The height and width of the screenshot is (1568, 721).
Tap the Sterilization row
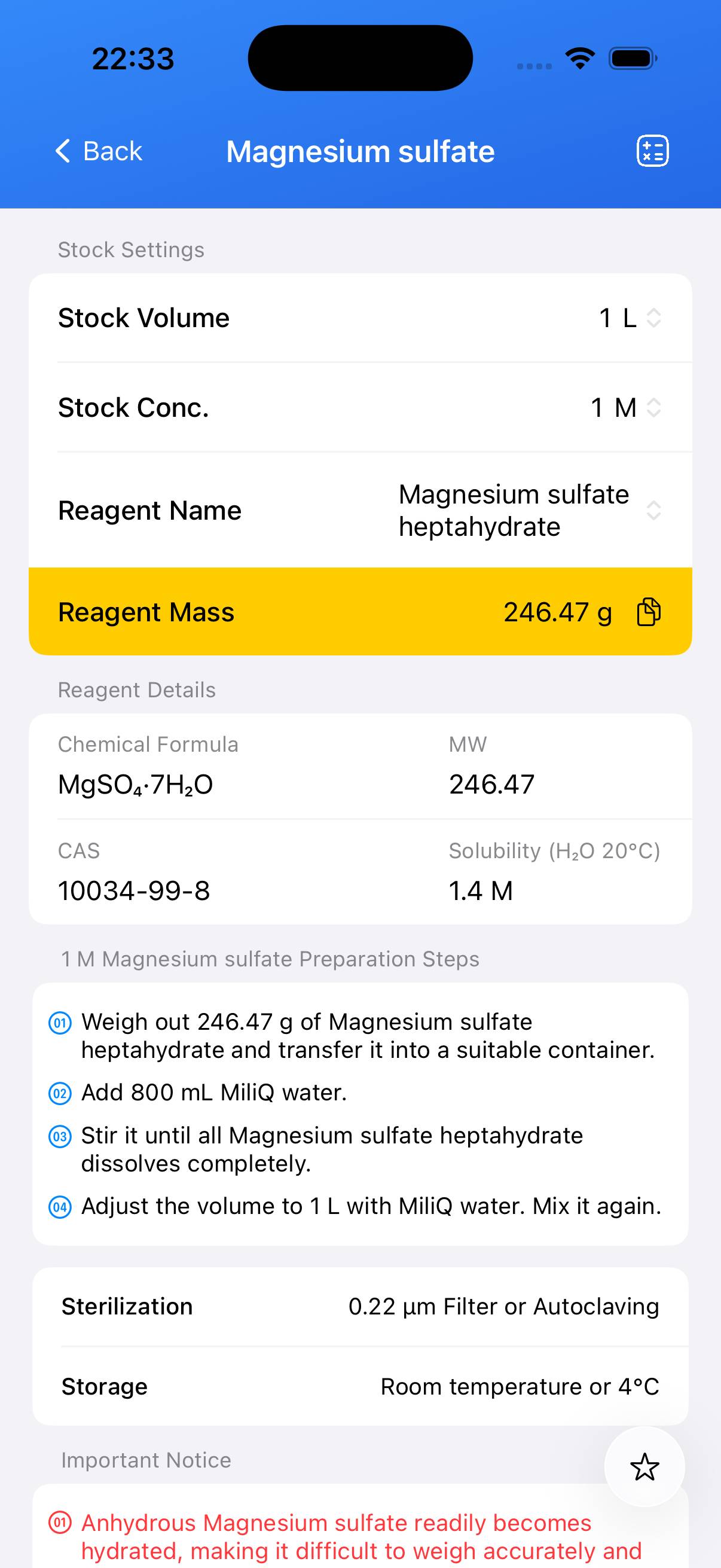360,1306
